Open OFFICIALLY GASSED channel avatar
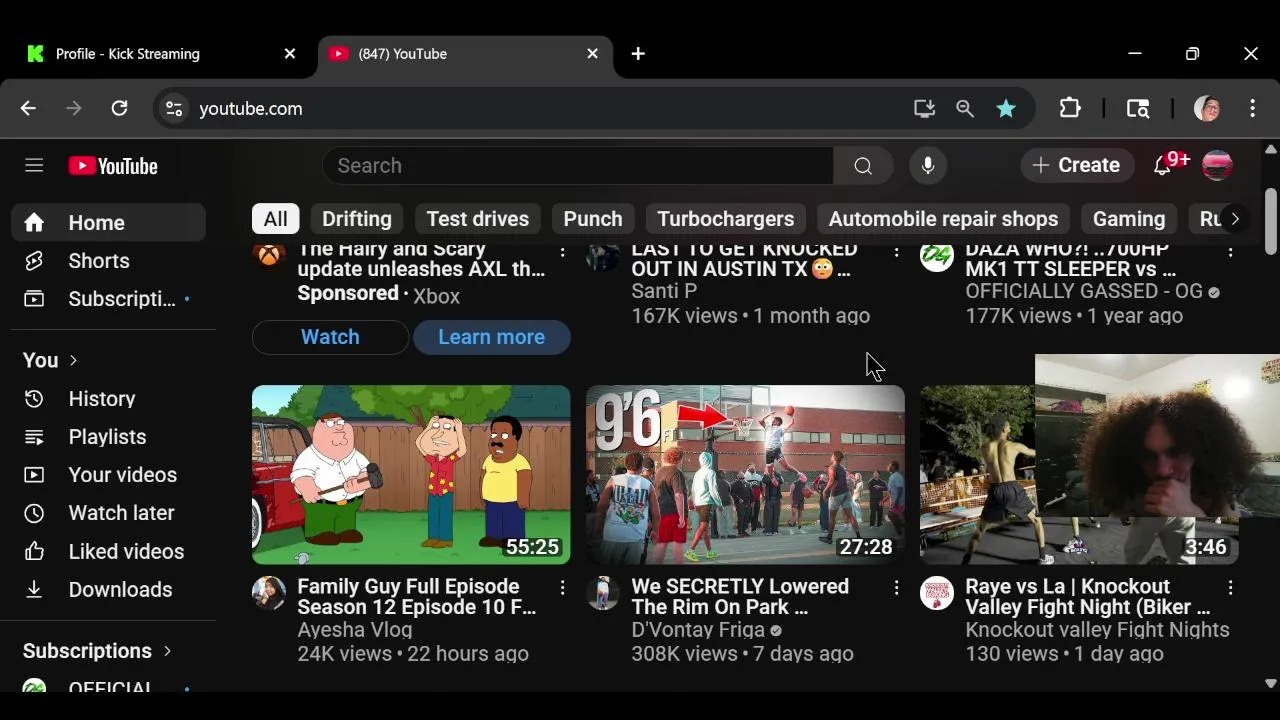 [937, 257]
